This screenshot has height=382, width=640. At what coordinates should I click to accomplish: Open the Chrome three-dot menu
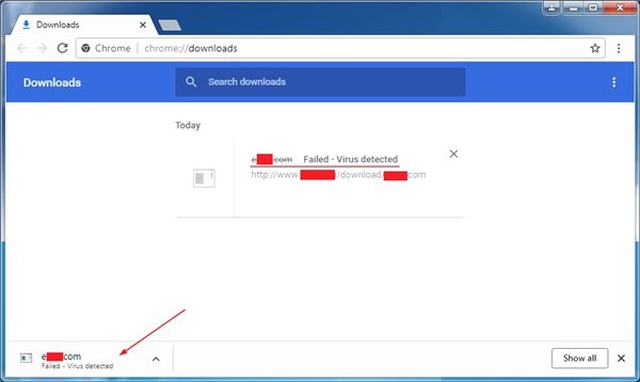[x=619, y=48]
